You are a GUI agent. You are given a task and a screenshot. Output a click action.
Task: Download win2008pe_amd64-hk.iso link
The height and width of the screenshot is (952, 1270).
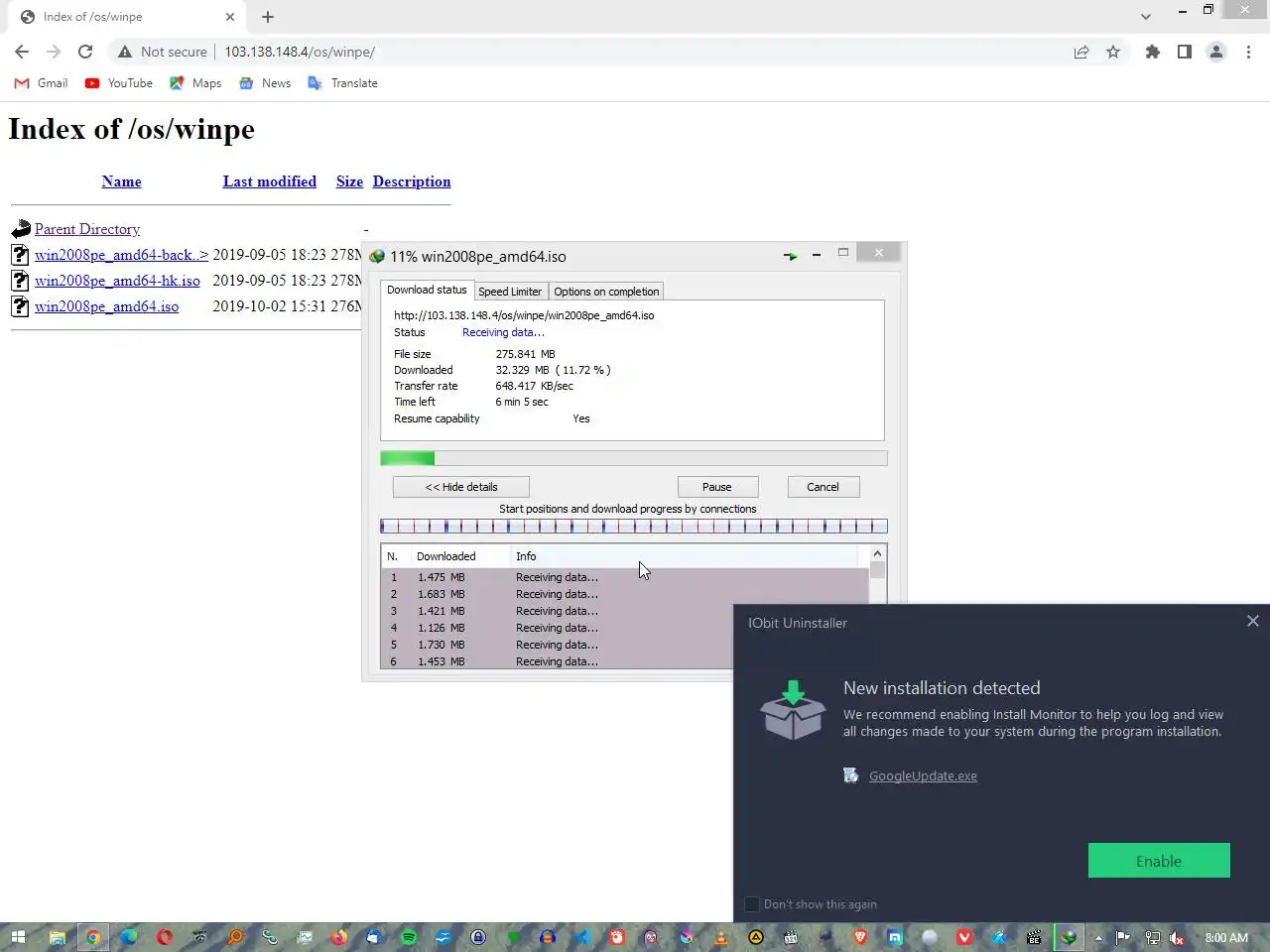click(117, 281)
